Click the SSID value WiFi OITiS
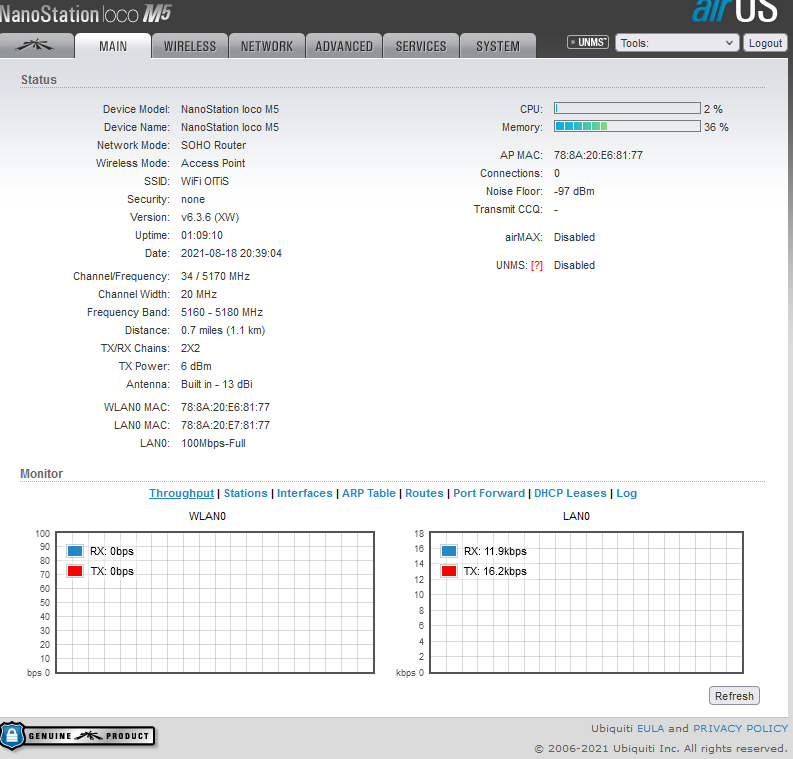Image resolution: width=793 pixels, height=759 pixels. (x=205, y=181)
